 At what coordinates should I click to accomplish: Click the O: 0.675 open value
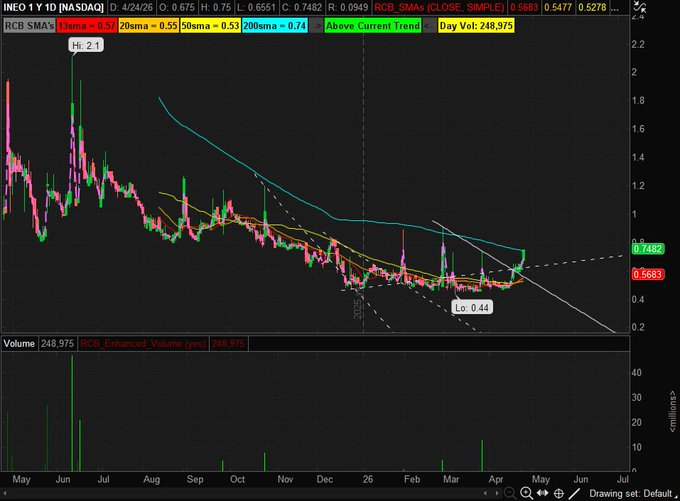pyautogui.click(x=176, y=7)
